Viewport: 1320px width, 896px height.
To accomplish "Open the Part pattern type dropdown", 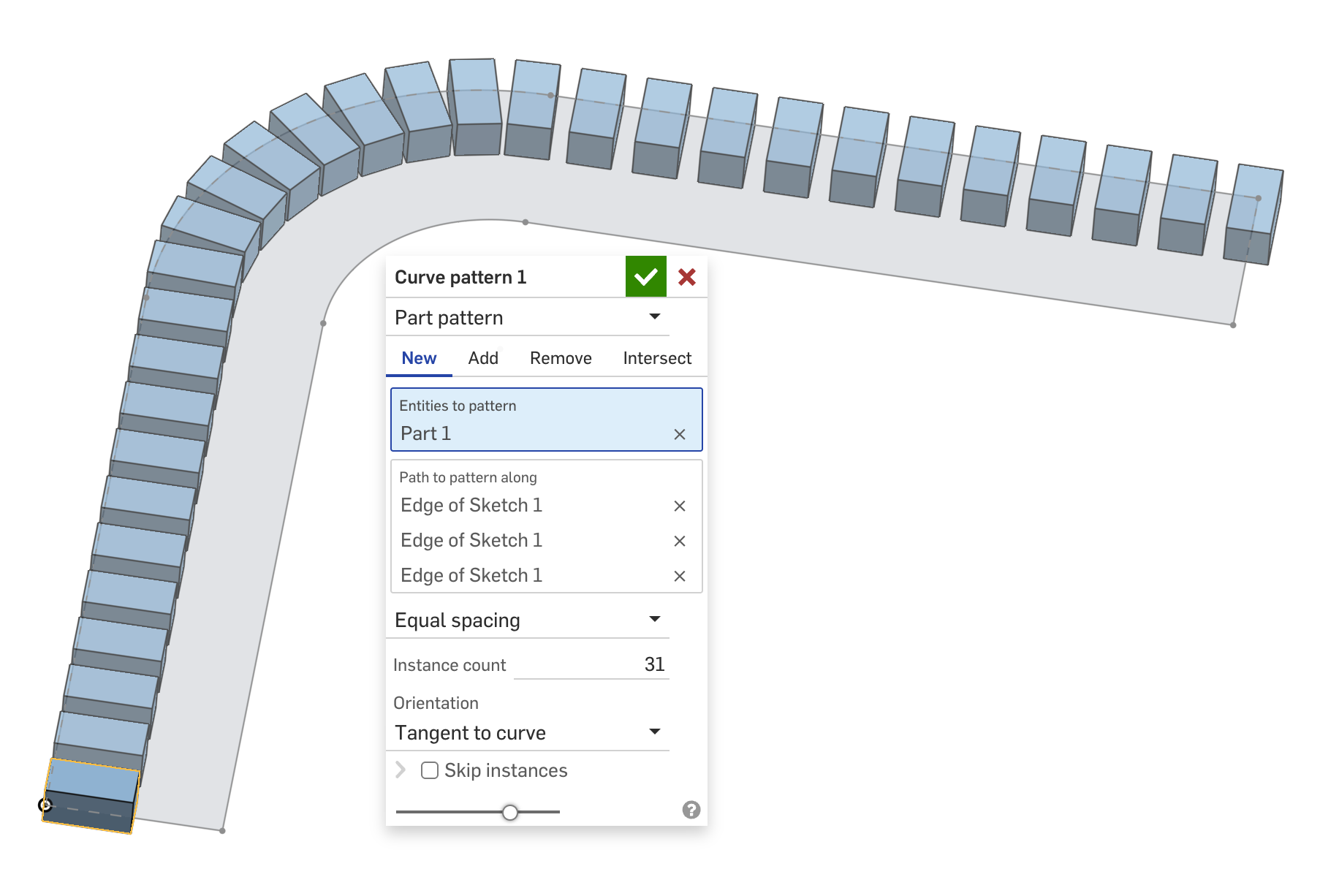I will 528,317.
